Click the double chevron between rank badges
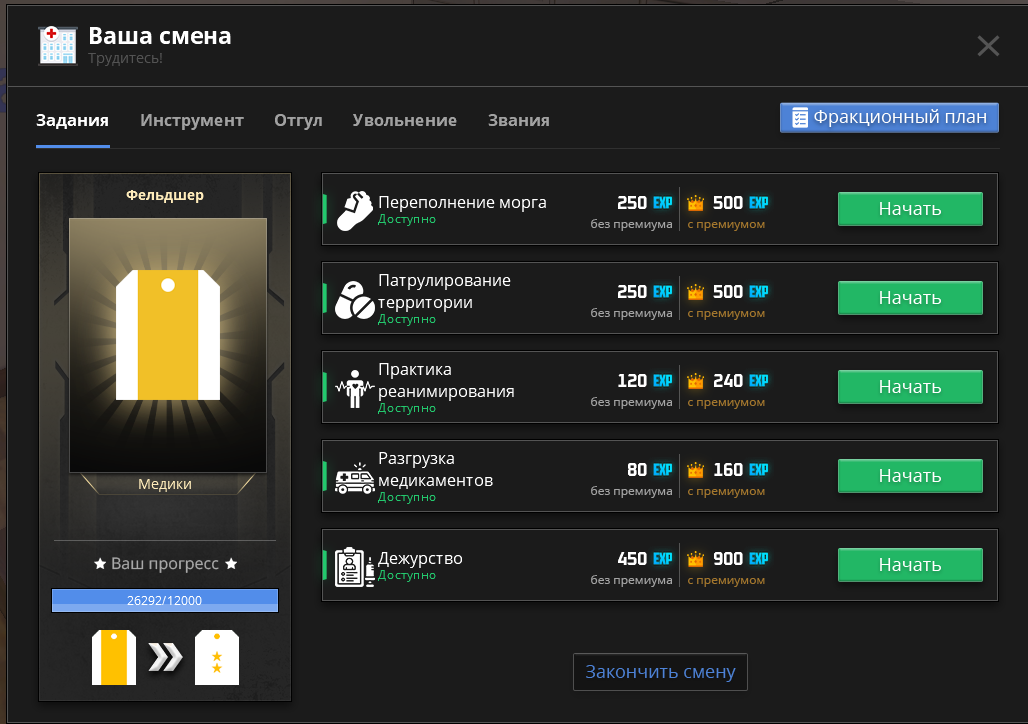This screenshot has height=724, width=1028. 165,658
